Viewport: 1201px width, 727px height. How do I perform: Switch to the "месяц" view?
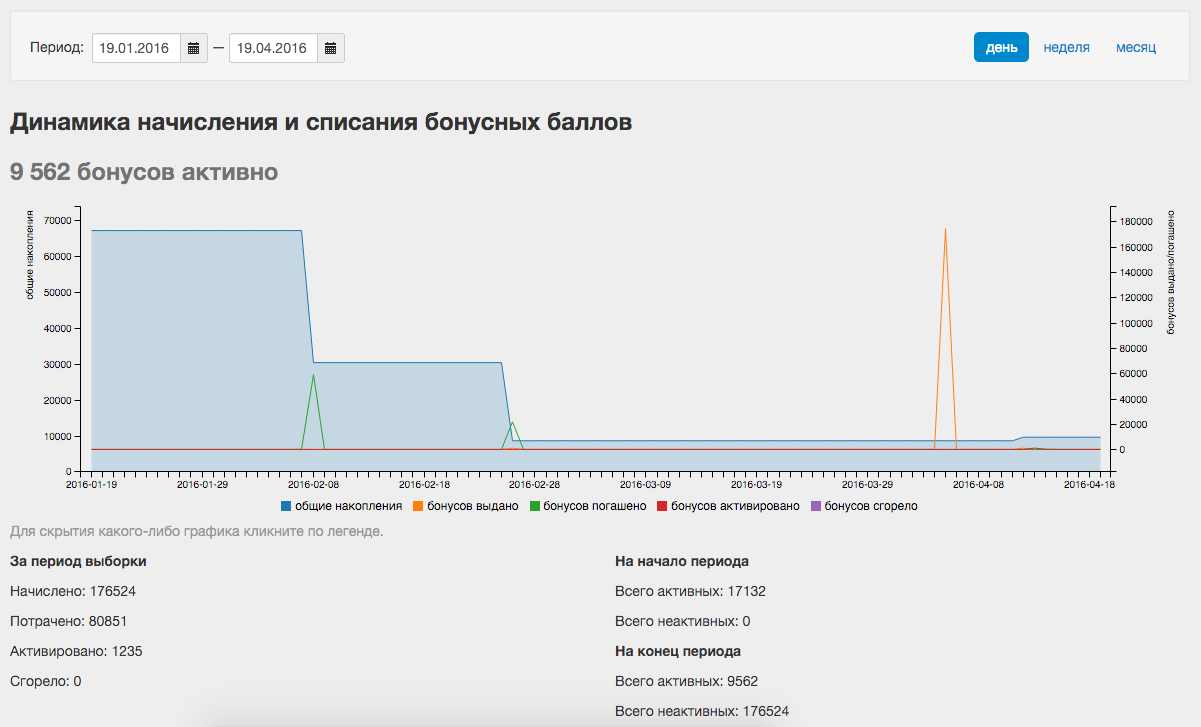click(1136, 47)
